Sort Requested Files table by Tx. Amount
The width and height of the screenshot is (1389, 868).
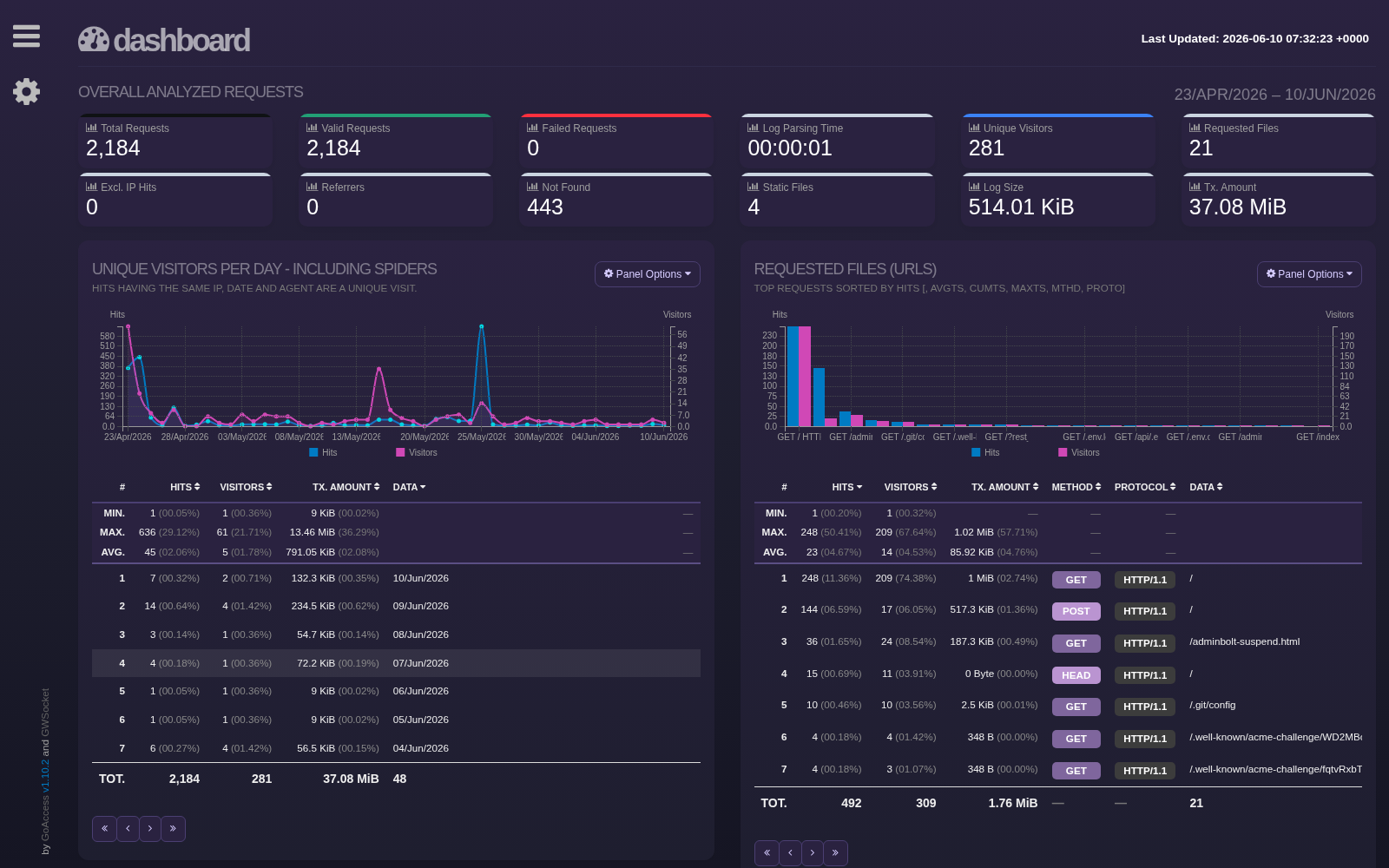(x=1005, y=487)
